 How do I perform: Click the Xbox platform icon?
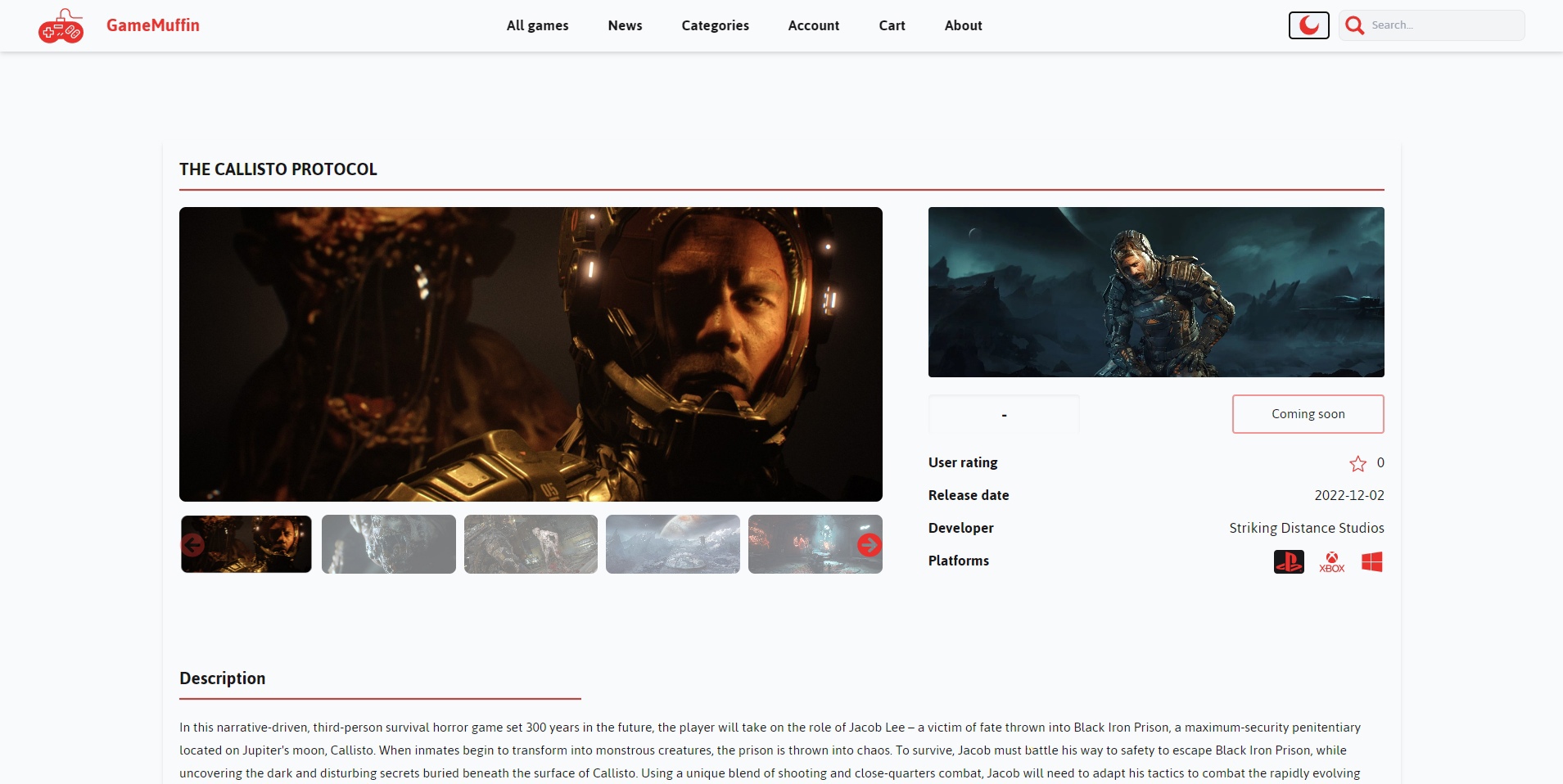pos(1332,561)
